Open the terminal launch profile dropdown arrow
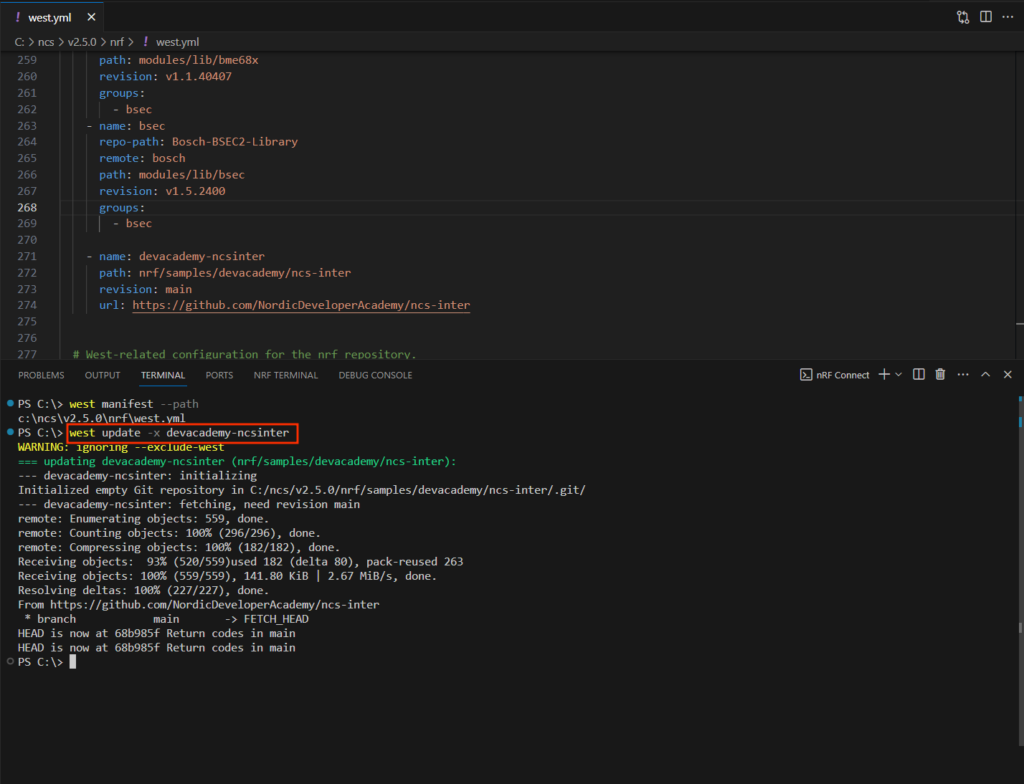Screen dimensions: 1024x784 click(x=897, y=374)
